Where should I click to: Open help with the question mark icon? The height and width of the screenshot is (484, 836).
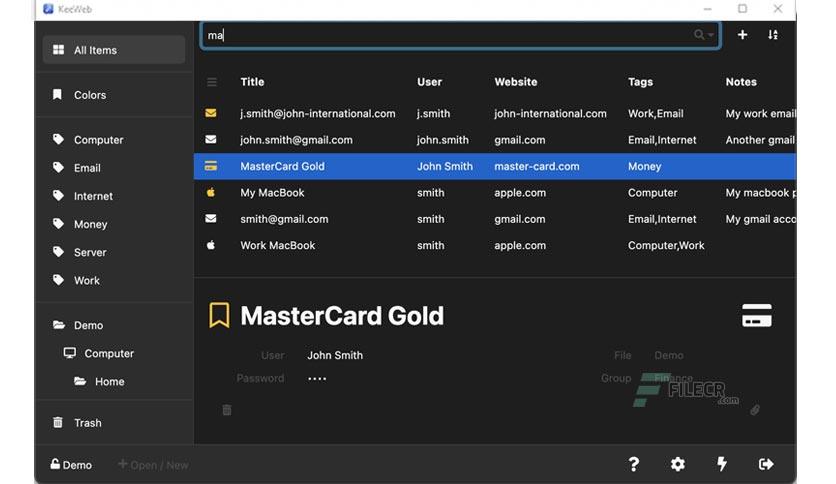click(633, 464)
